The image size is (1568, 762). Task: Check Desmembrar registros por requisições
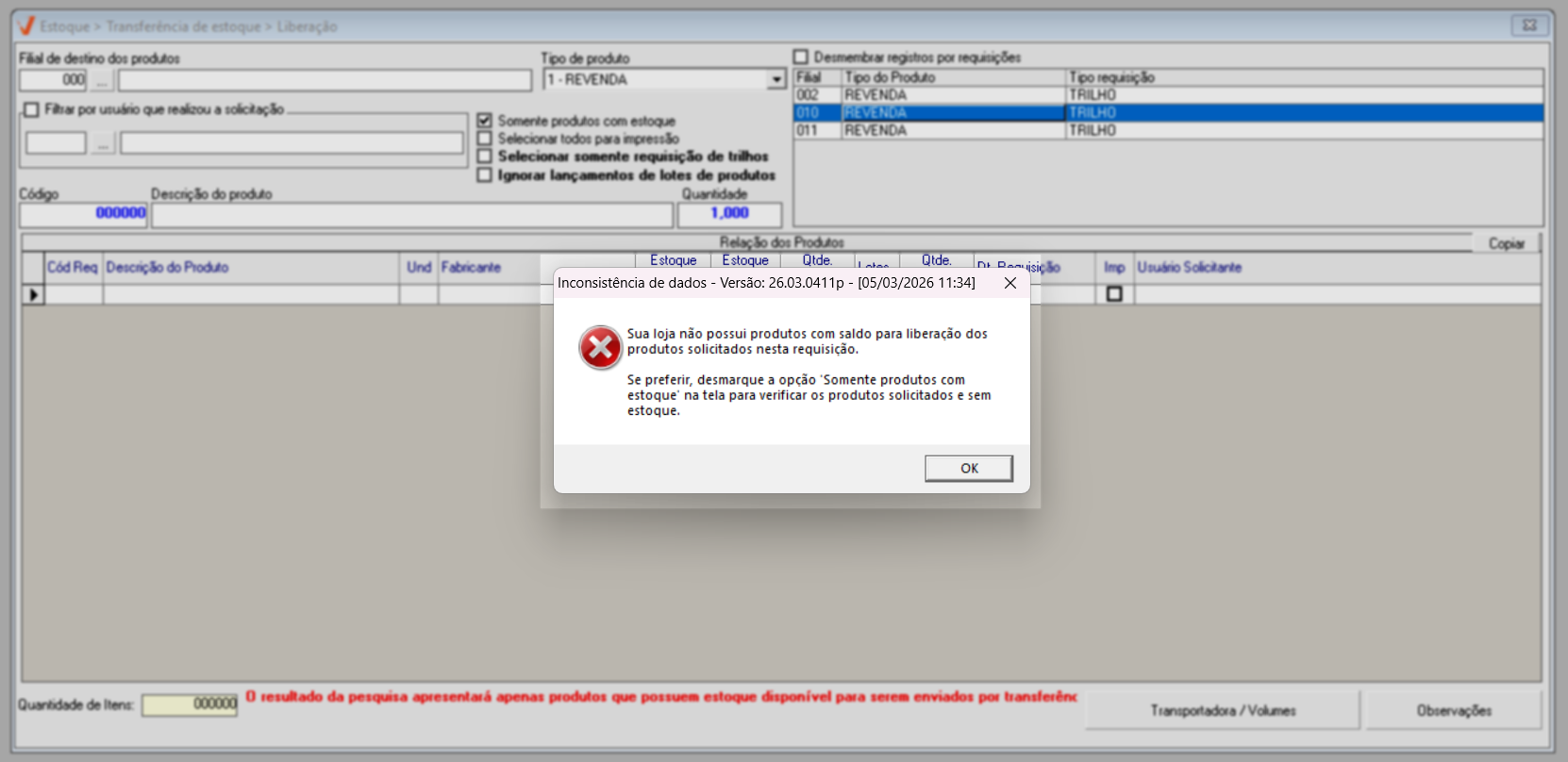801,58
